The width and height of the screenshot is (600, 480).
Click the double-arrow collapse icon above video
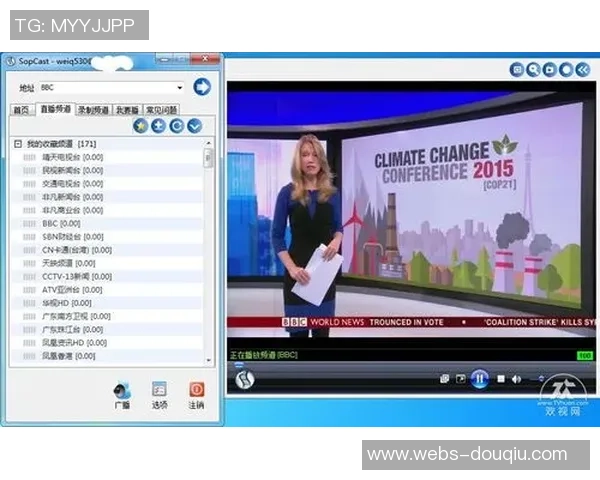582,70
